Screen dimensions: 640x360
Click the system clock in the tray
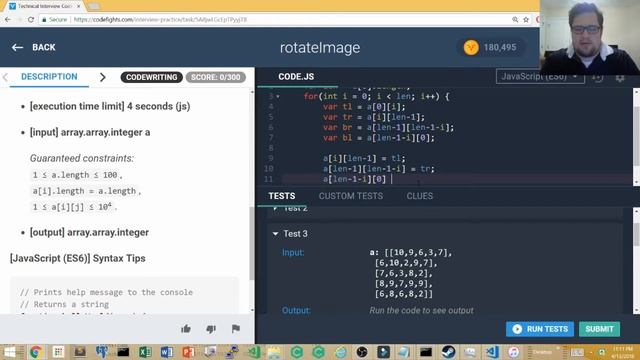[623, 352]
